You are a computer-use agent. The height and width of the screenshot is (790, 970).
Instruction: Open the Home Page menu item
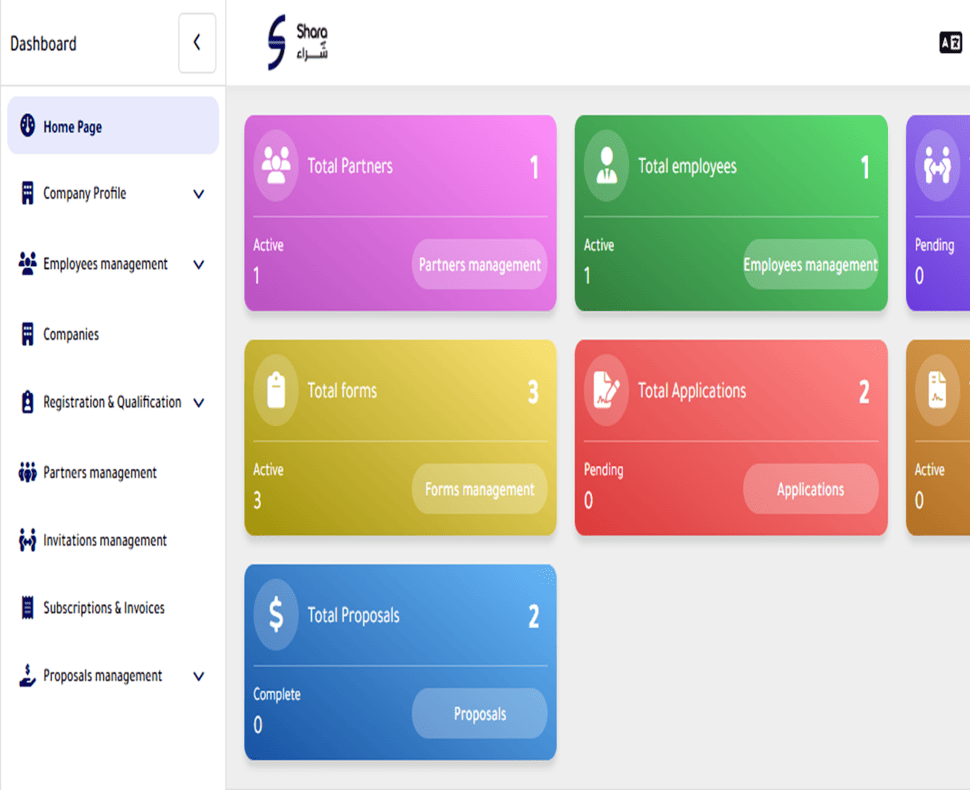tap(113, 126)
